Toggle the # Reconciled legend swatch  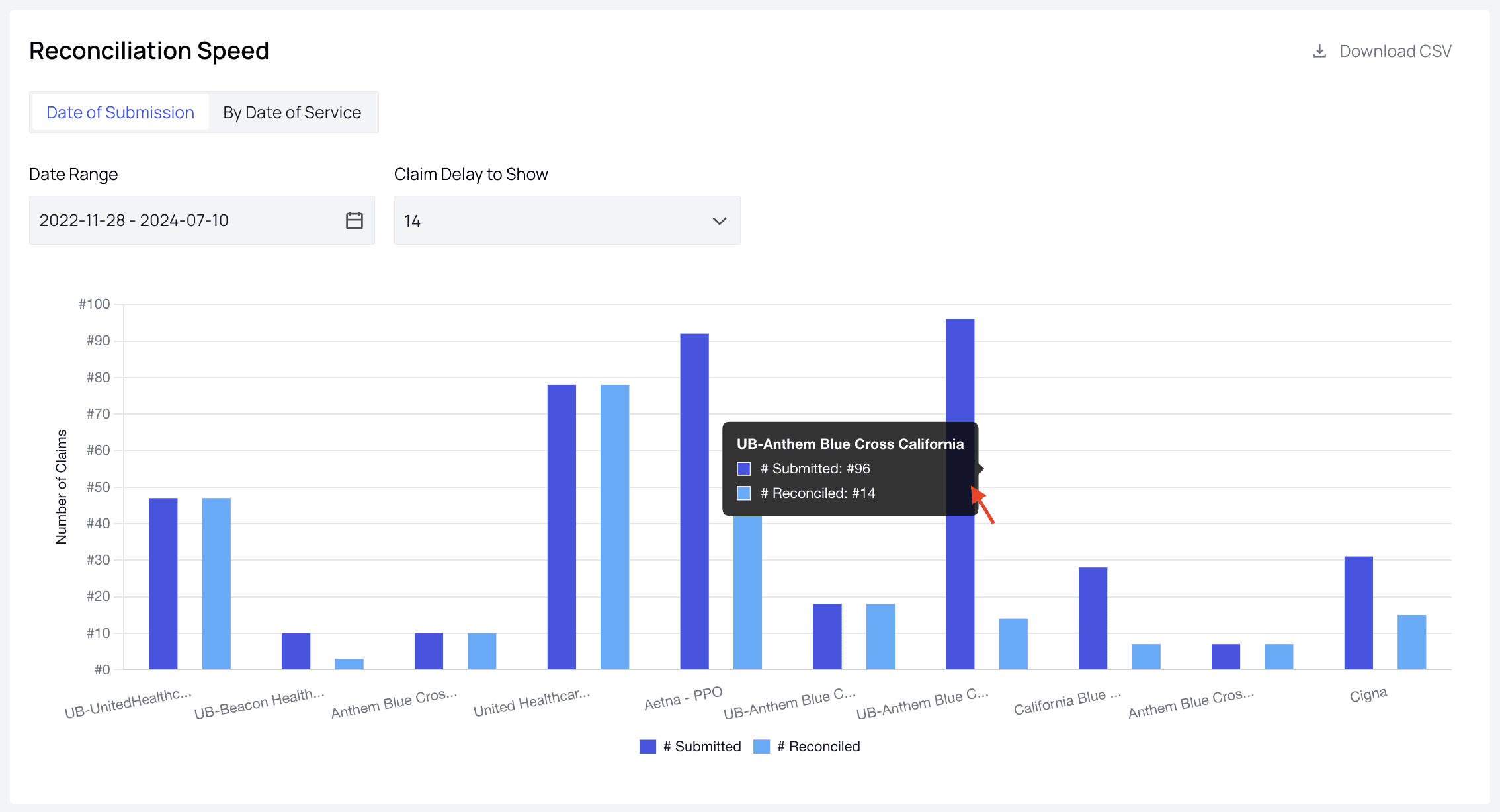click(761, 747)
